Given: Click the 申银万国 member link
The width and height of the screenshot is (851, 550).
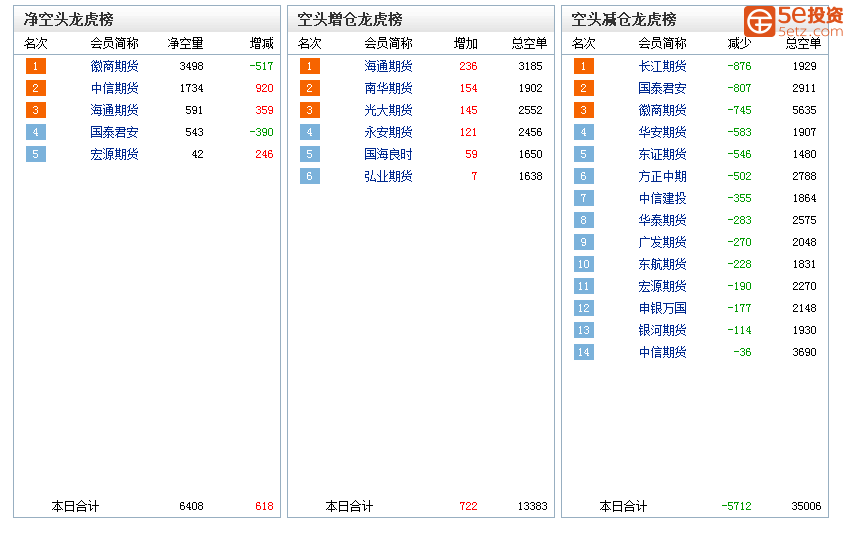Looking at the screenshot, I should coord(662,308).
